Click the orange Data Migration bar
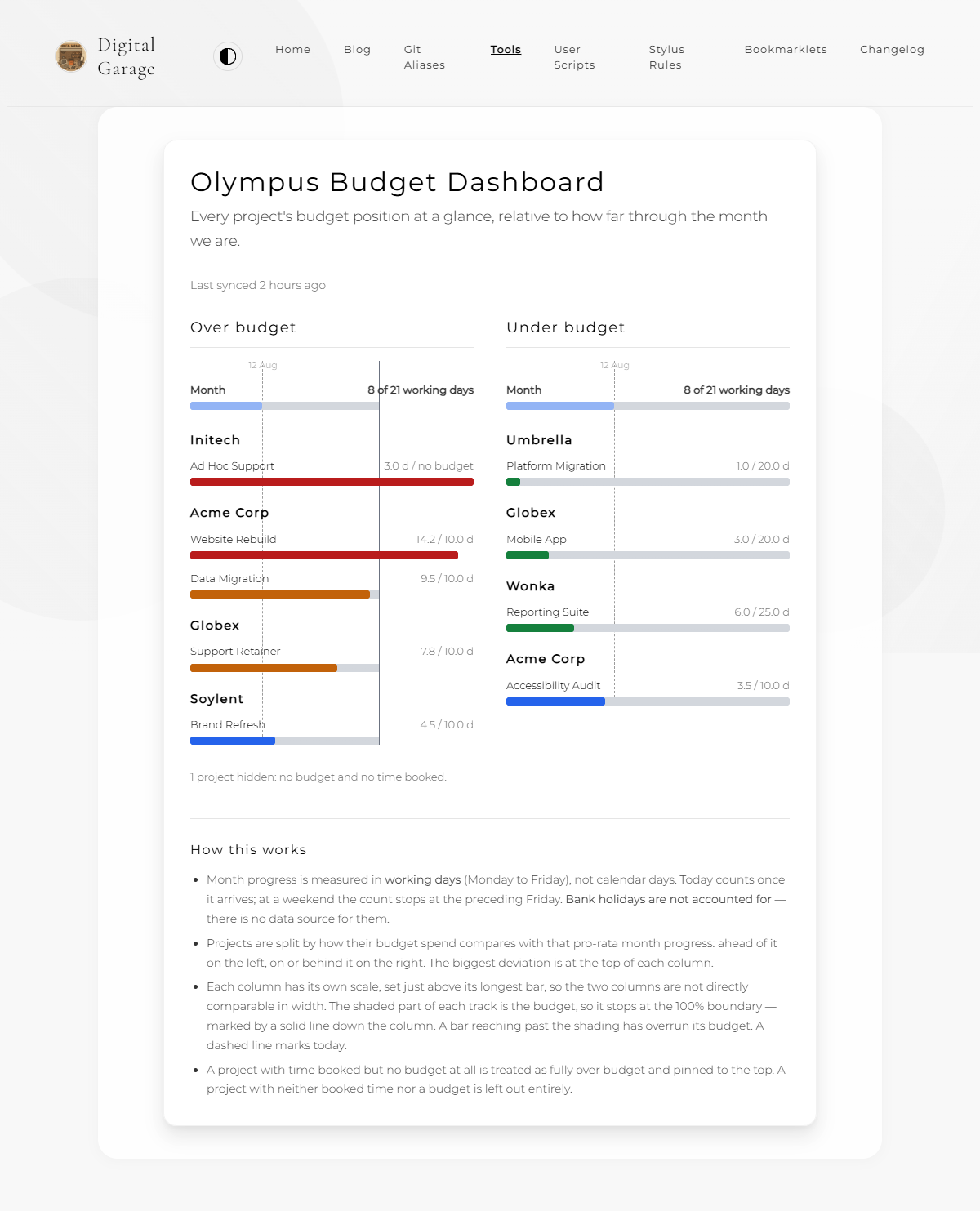Screen dimensions: 980x1211 pyautogui.click(x=280, y=594)
